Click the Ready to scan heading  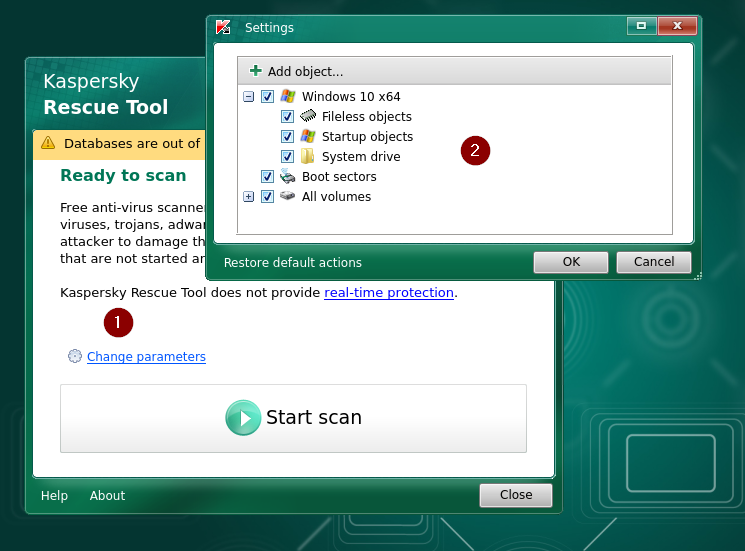tap(123, 175)
